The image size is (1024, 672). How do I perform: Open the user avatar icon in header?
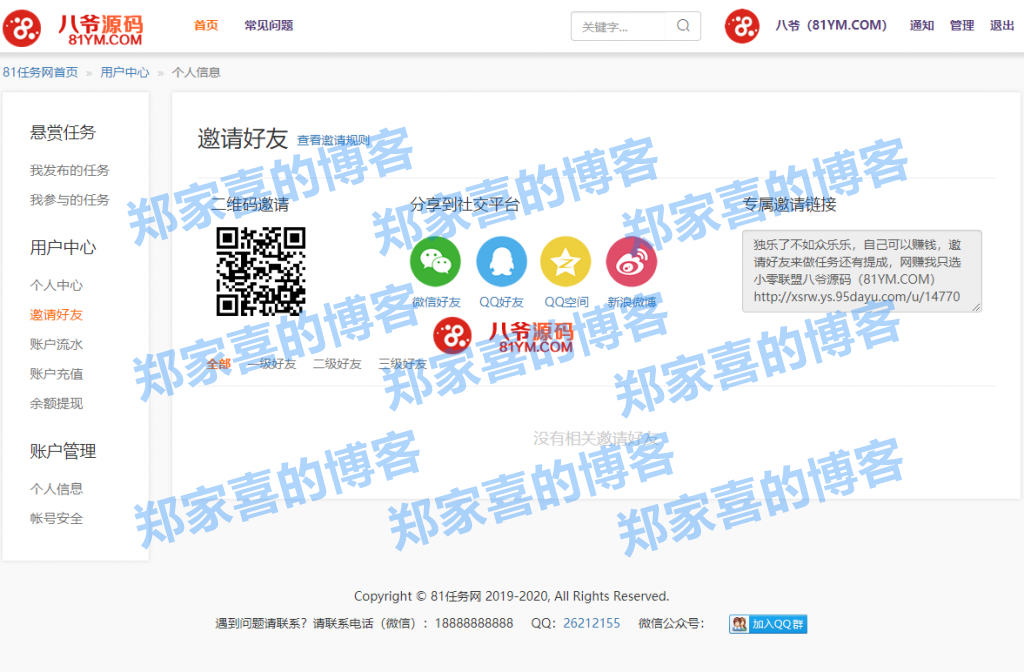click(742, 26)
